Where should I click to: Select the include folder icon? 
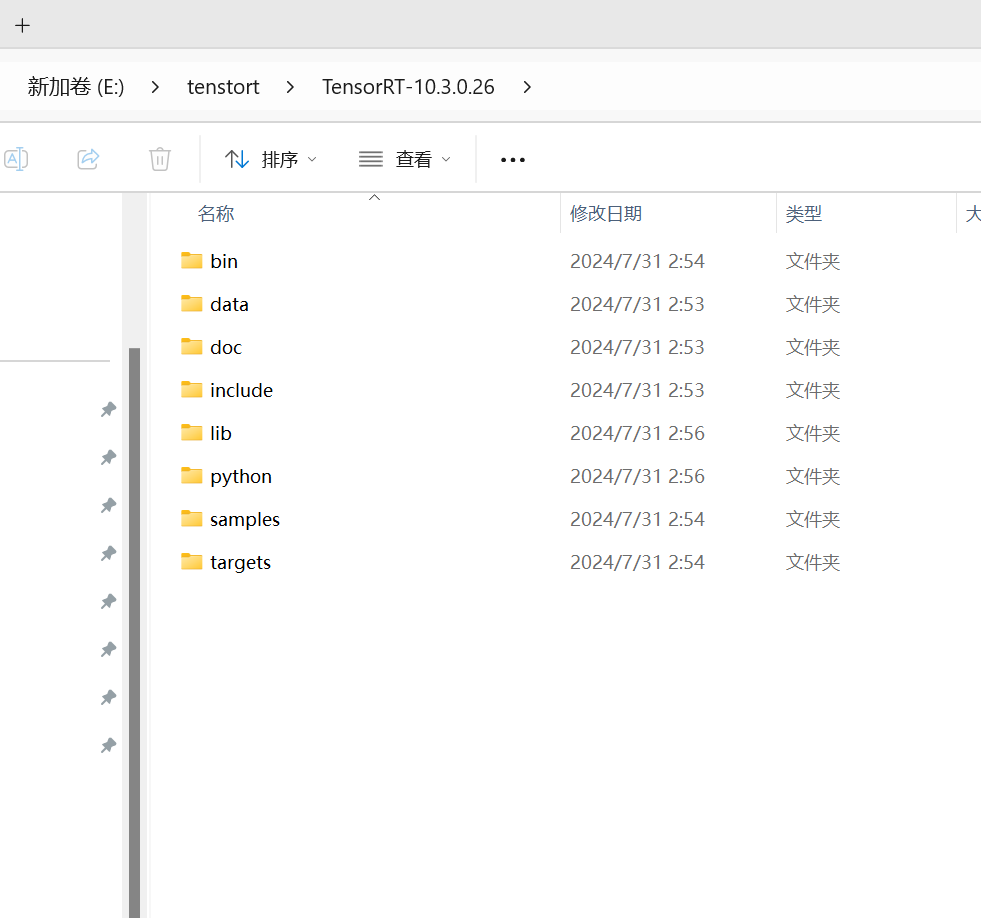click(x=191, y=390)
